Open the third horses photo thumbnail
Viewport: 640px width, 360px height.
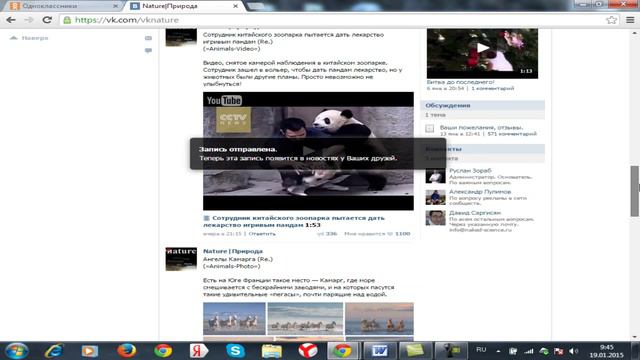pyautogui.click(x=379, y=319)
